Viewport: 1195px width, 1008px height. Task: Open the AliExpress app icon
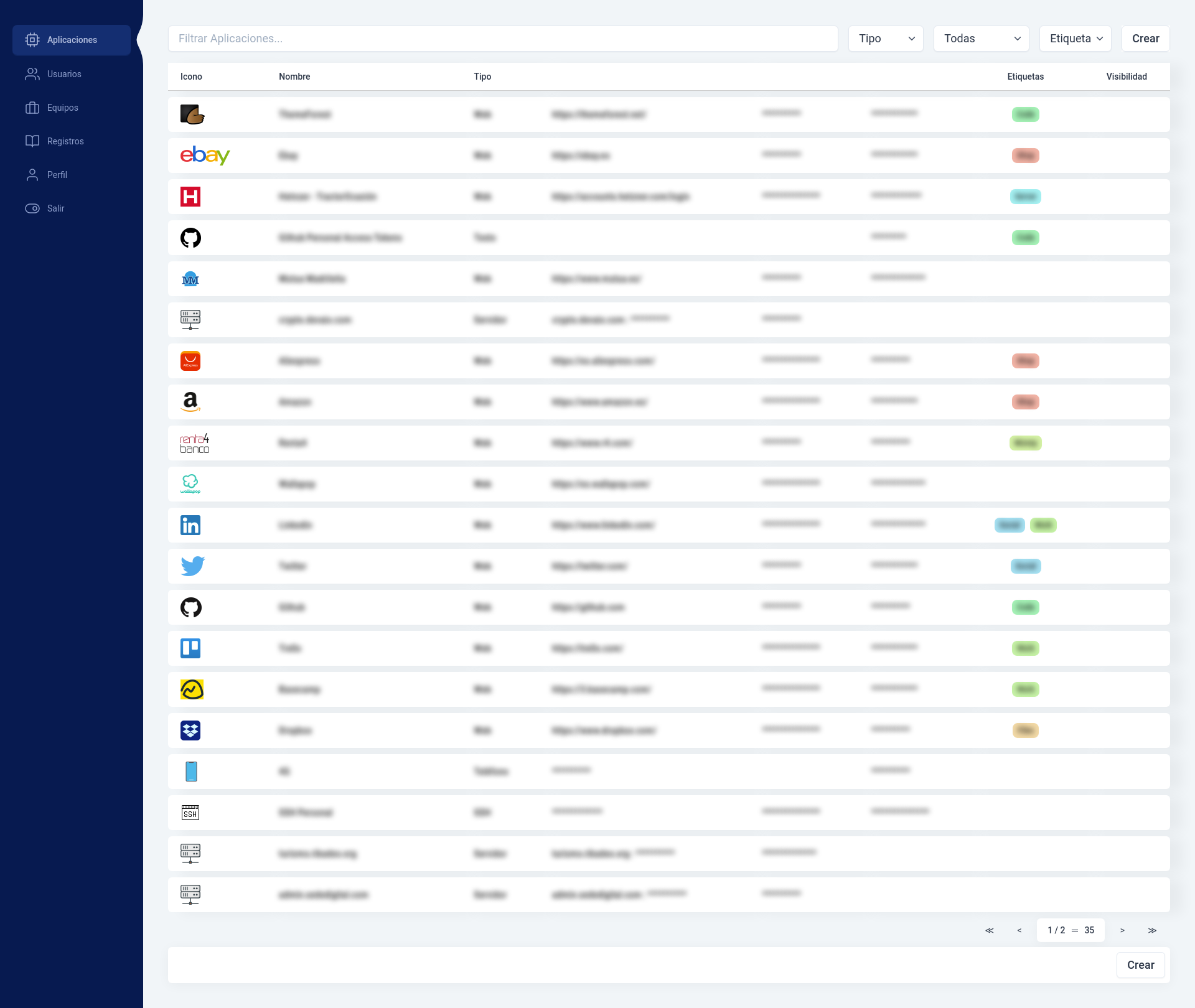coord(190,361)
